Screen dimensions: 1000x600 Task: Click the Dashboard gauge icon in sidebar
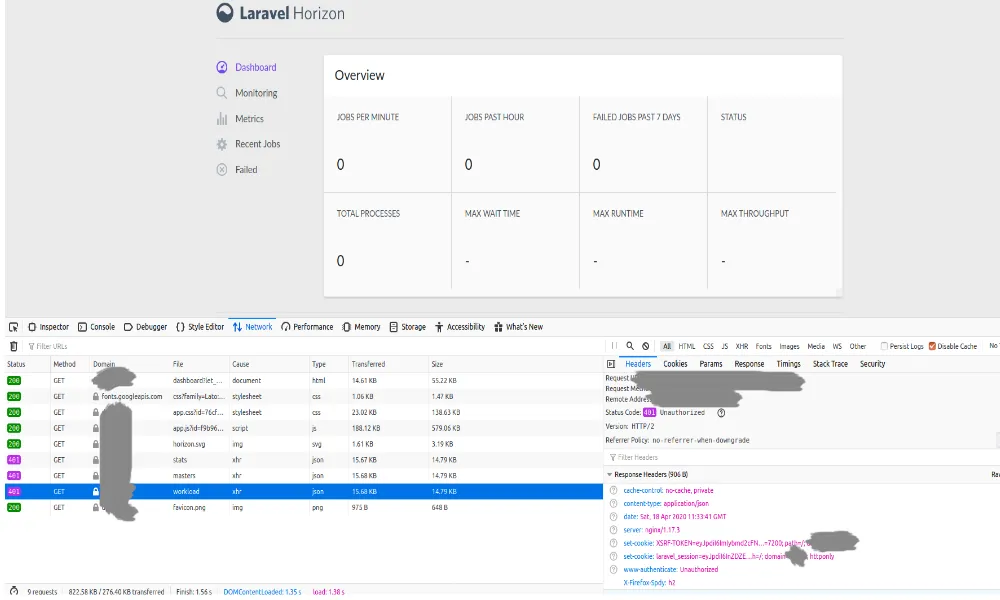pos(221,67)
